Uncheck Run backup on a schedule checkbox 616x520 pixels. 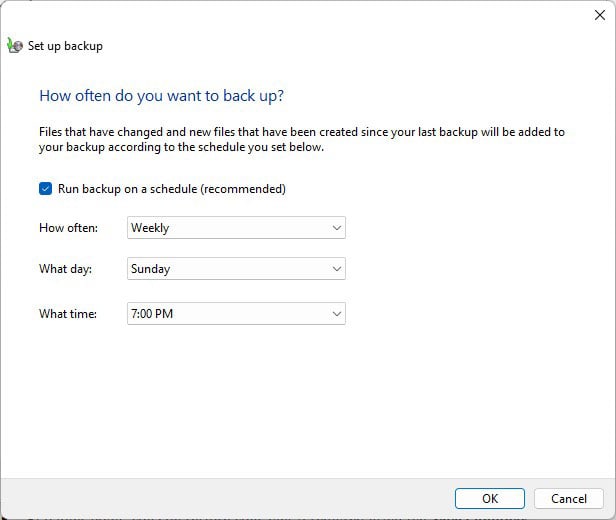pyautogui.click(x=46, y=189)
